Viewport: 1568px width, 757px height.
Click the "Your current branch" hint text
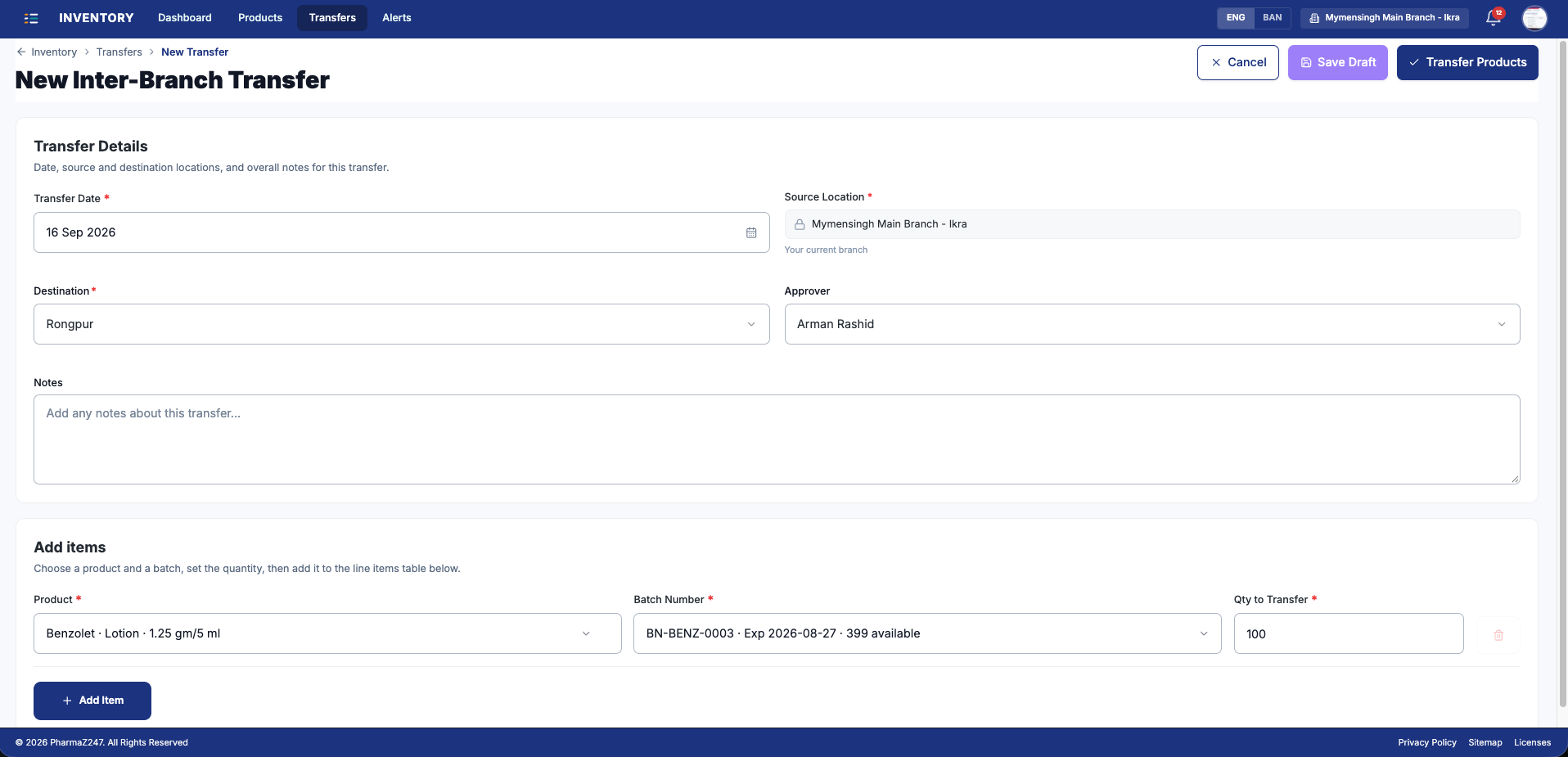click(x=826, y=250)
